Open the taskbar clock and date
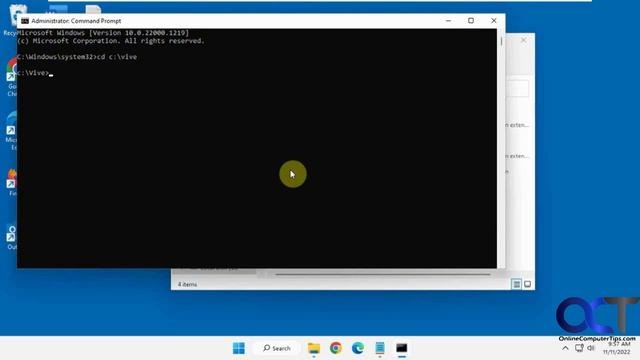Image resolution: width=640 pixels, height=360 pixels. point(617,348)
